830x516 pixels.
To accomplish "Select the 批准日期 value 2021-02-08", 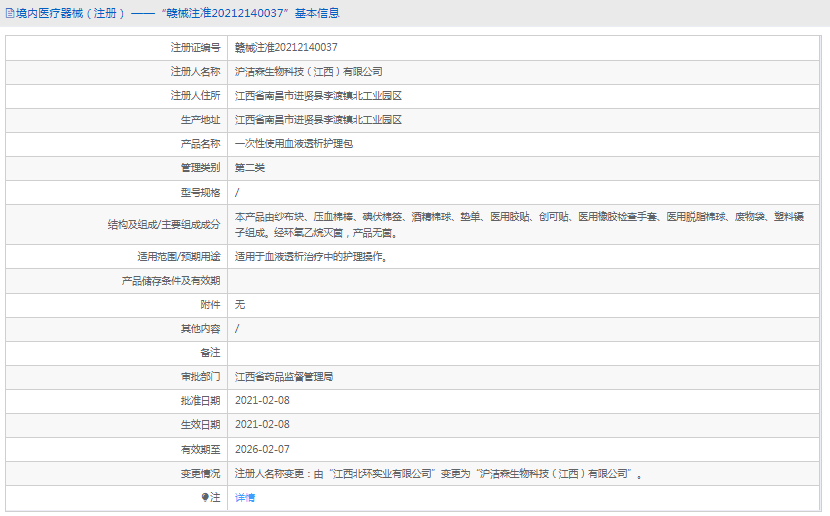I will point(263,401).
